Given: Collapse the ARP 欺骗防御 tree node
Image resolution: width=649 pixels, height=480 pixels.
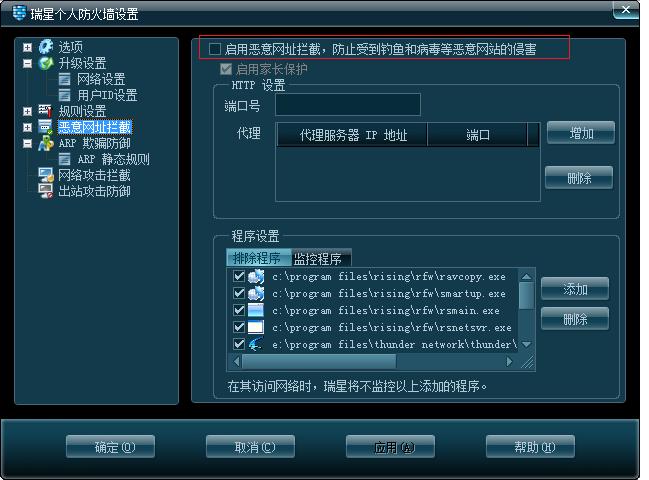Looking at the screenshot, I should pyautogui.click(x=27, y=144).
